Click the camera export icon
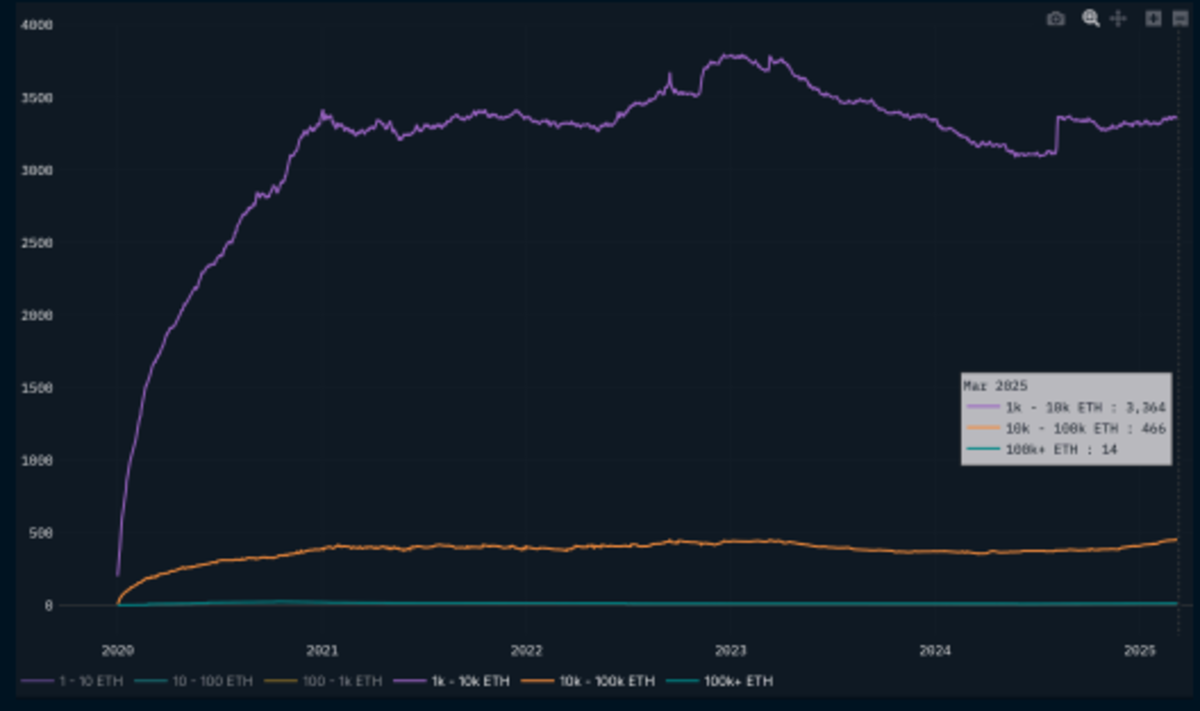This screenshot has width=1200, height=711. tap(1055, 18)
